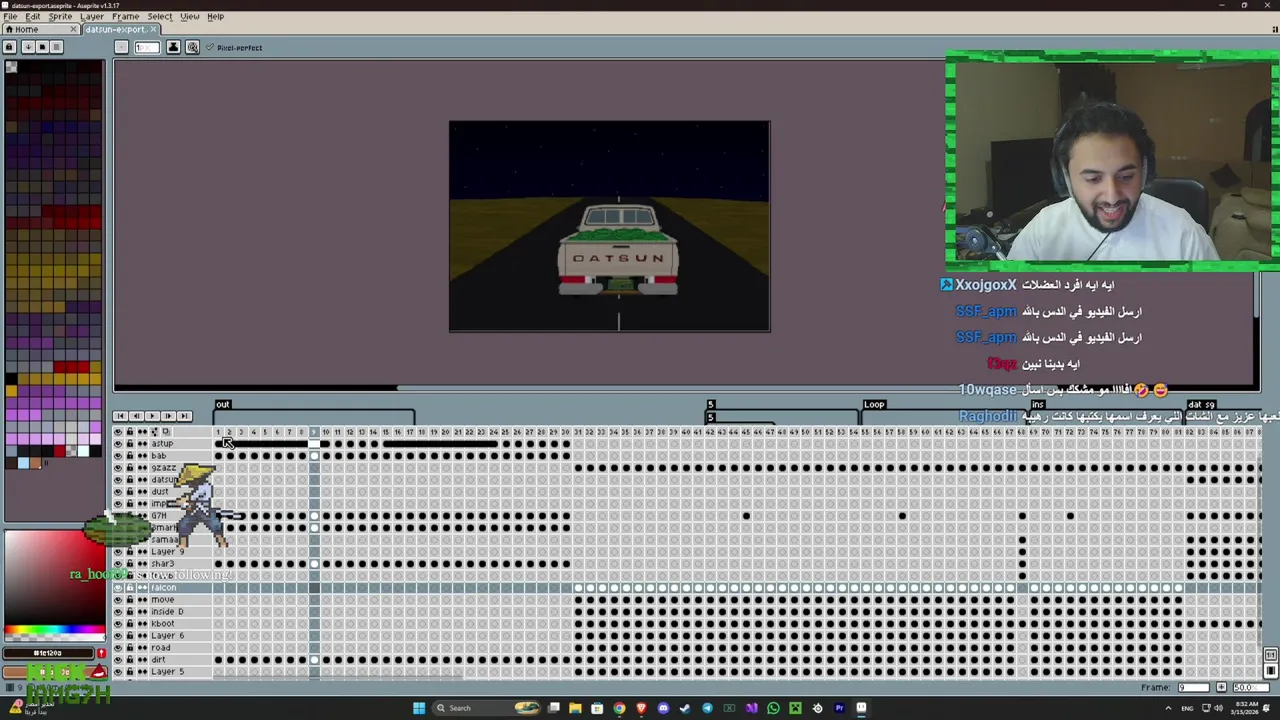Click the Frame number input field
This screenshot has height=720, width=1280.
(x=1194, y=688)
